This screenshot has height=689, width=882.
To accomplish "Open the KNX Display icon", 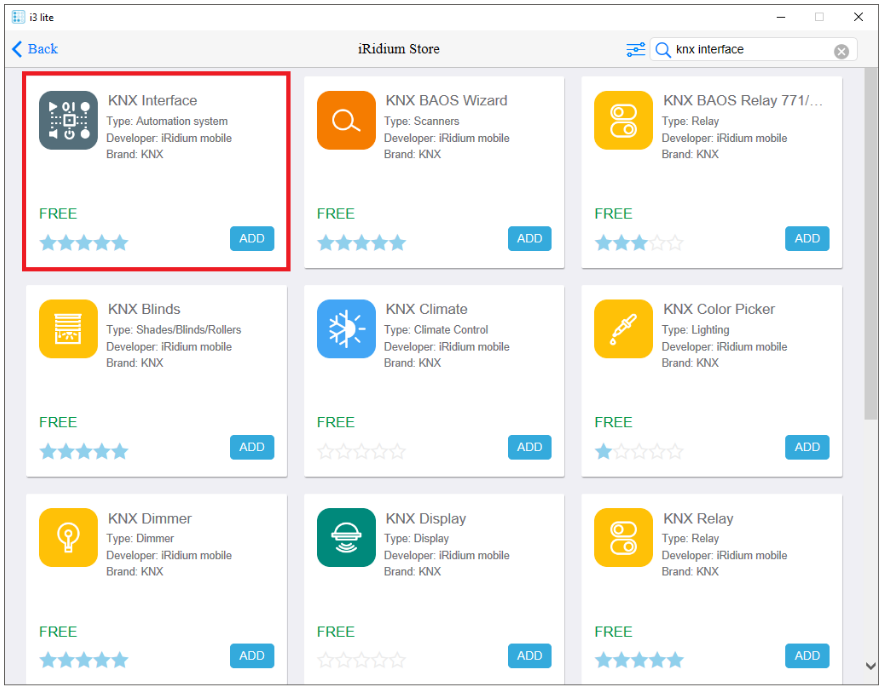I will click(x=346, y=538).
